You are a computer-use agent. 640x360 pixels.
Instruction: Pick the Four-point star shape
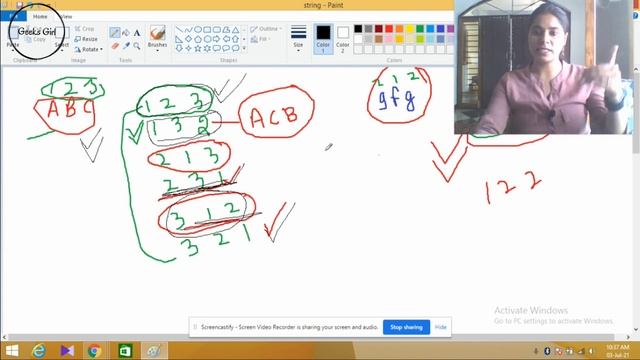click(x=189, y=48)
